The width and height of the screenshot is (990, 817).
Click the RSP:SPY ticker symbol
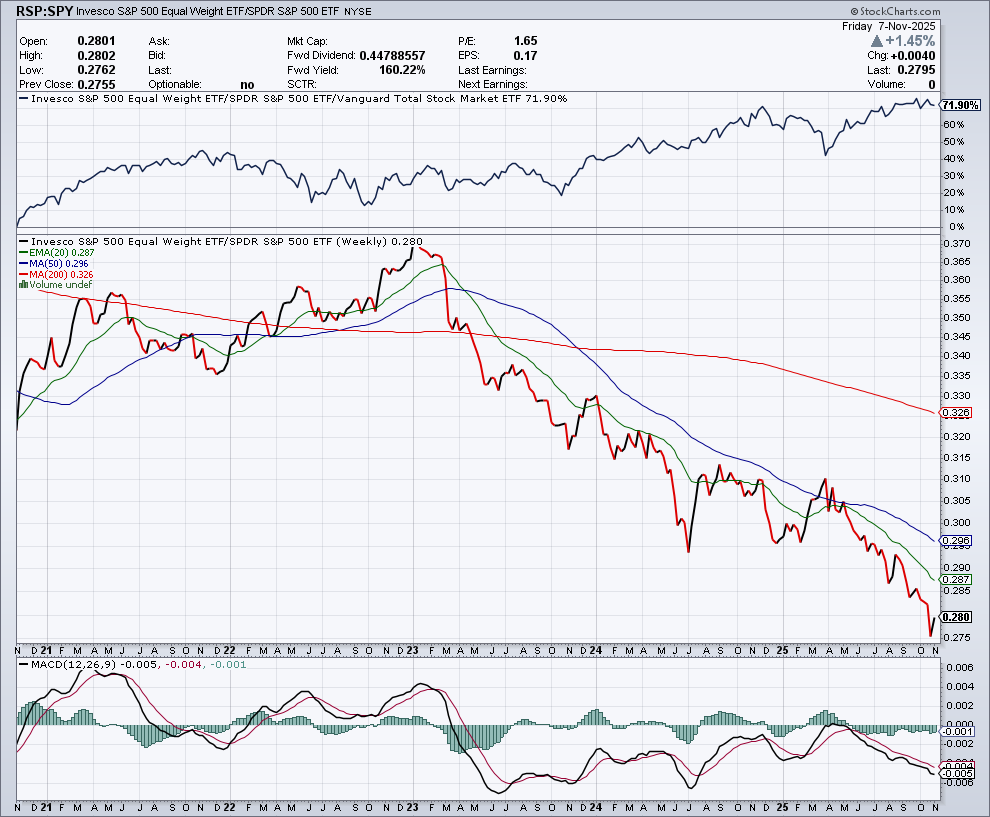pyautogui.click(x=41, y=14)
